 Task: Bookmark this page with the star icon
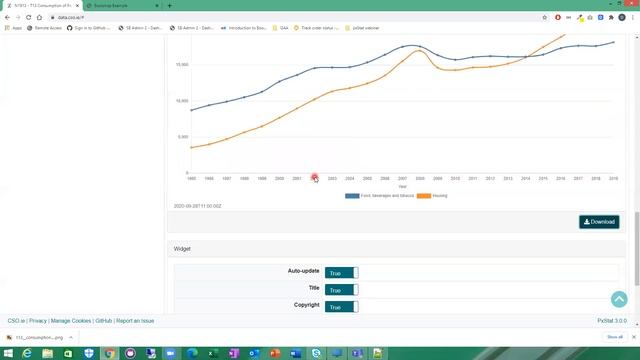[x=544, y=18]
